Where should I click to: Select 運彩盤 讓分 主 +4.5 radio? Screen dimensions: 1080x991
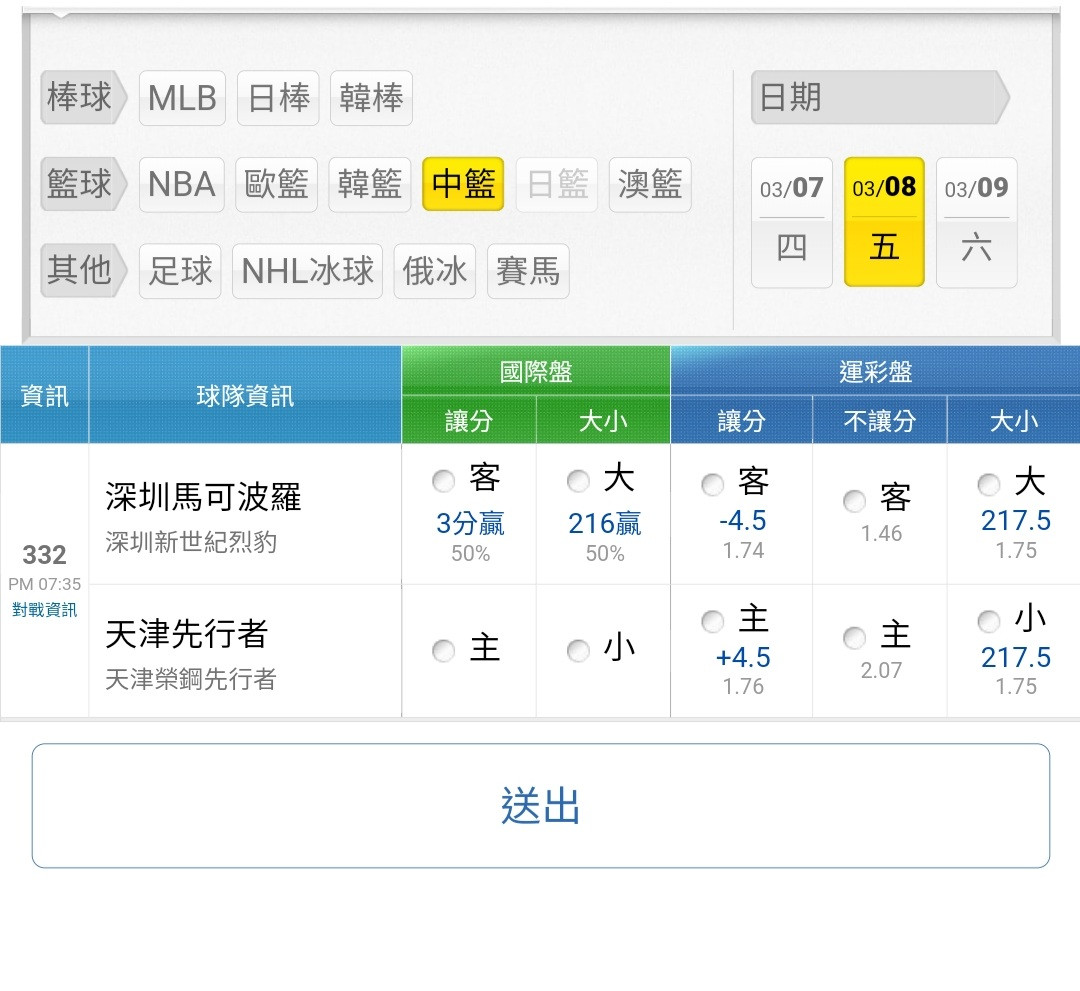pos(712,622)
